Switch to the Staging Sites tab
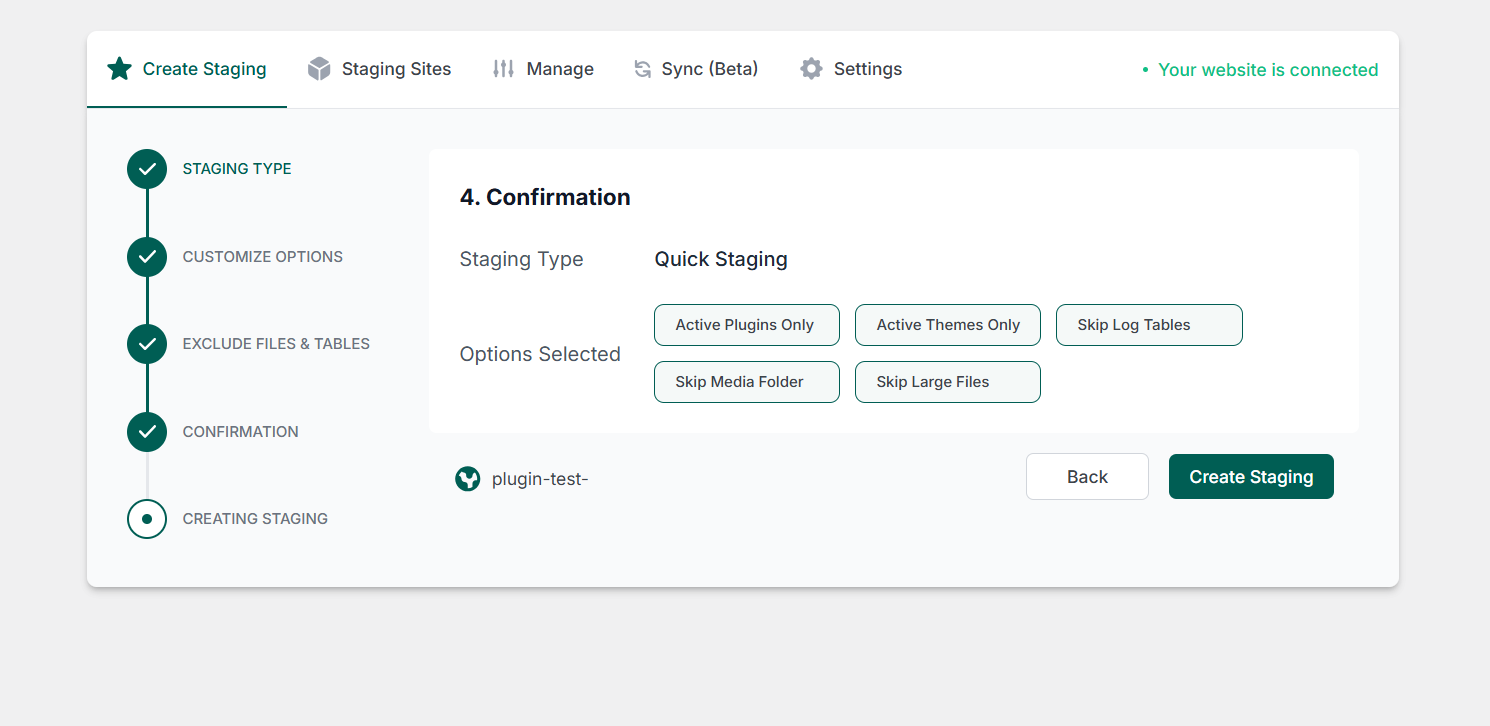 point(379,69)
